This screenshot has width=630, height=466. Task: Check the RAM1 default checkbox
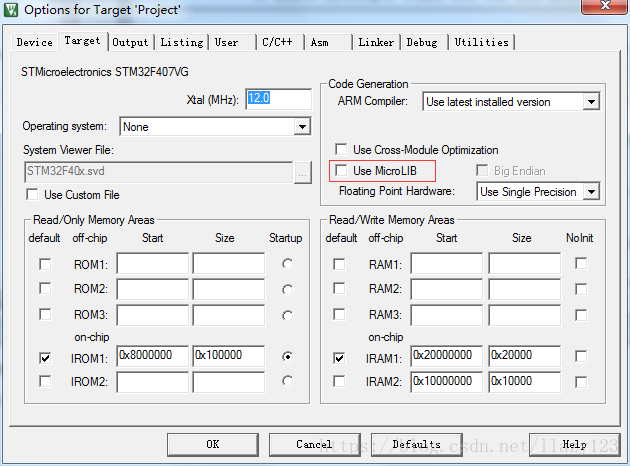click(x=339, y=264)
